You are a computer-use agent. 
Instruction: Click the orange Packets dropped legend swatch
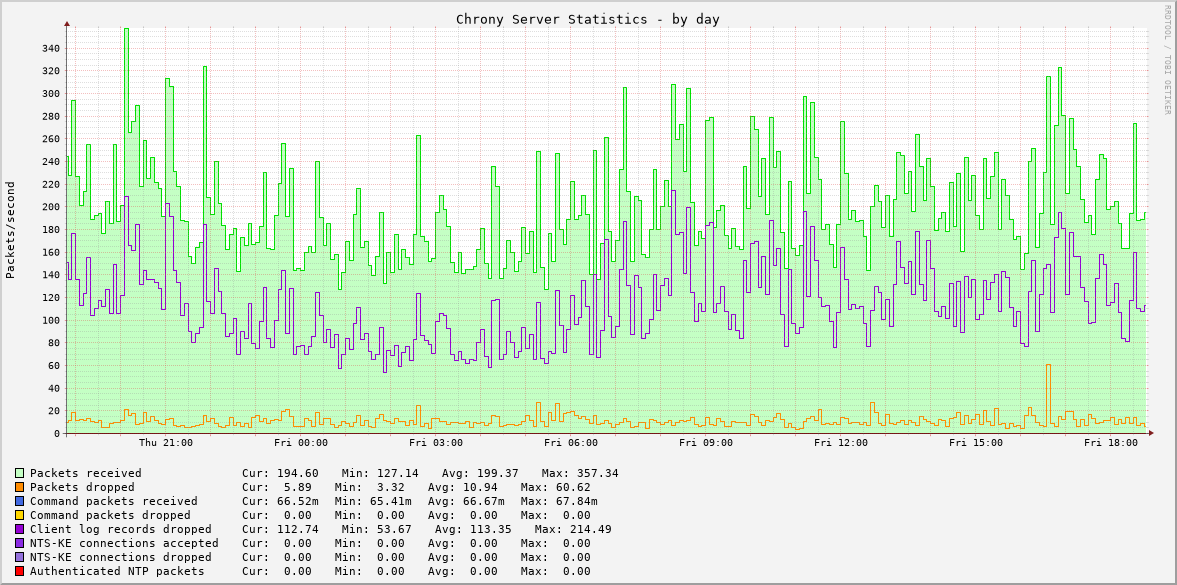click(17, 487)
